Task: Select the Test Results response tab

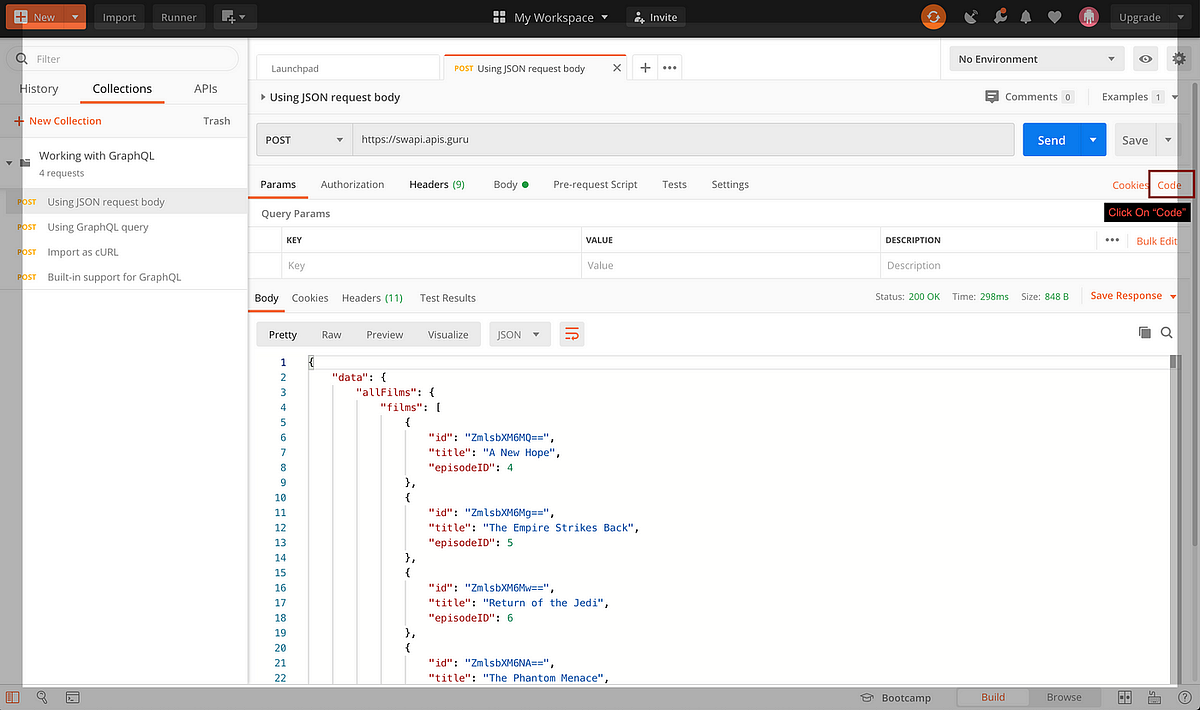Action: click(x=447, y=297)
